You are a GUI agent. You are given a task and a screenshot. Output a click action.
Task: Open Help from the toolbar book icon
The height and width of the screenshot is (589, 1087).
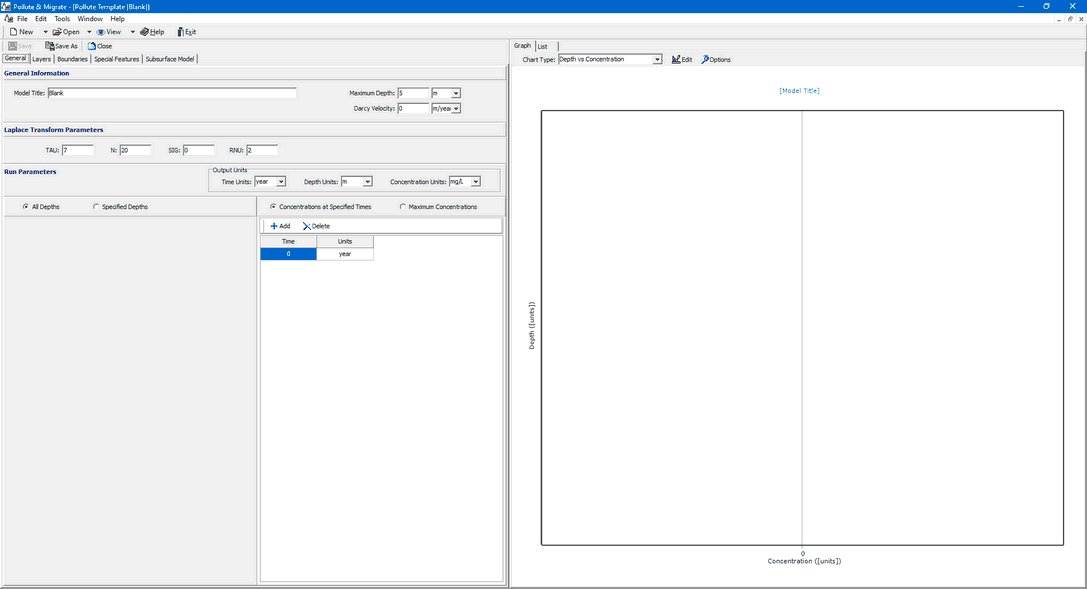click(144, 32)
